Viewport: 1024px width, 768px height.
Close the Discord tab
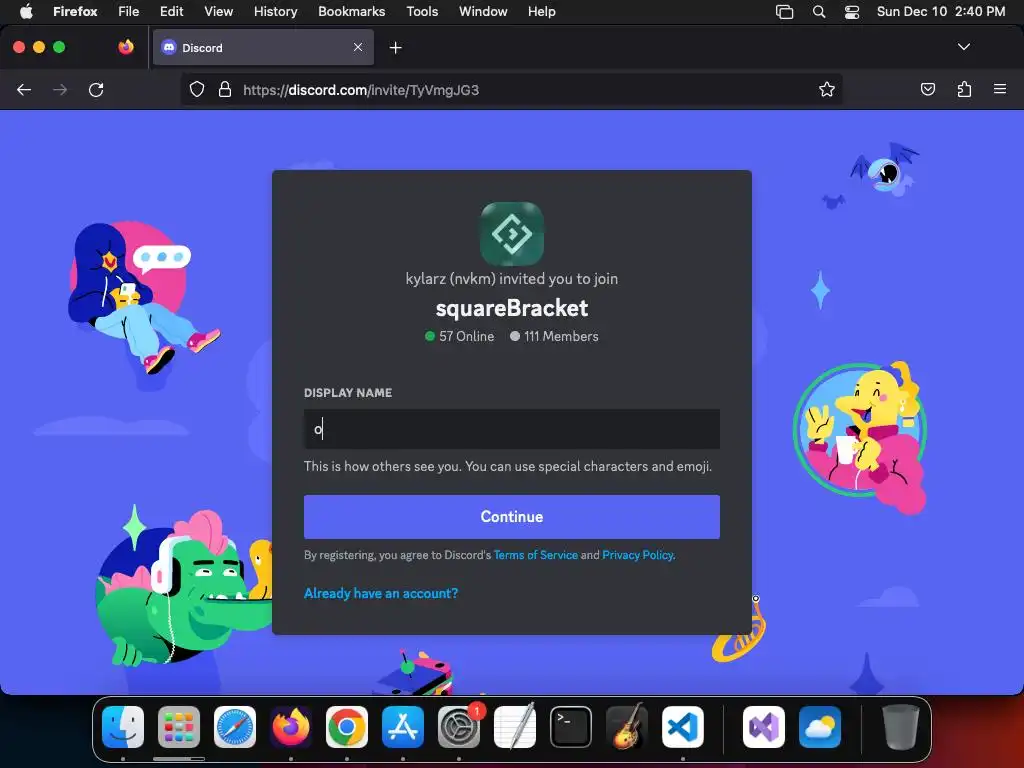[358, 47]
